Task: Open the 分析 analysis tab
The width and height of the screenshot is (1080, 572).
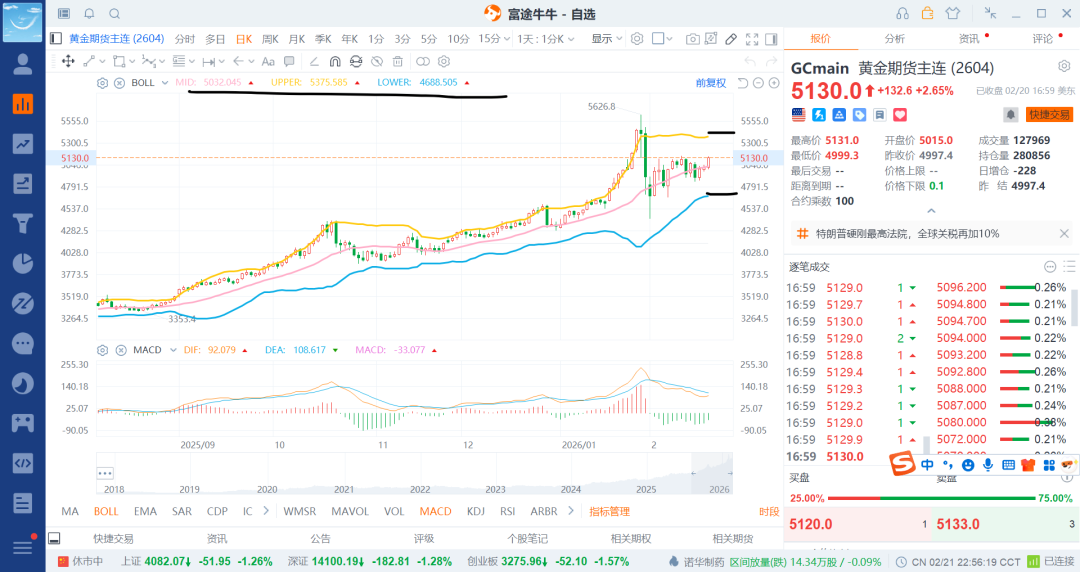Action: click(895, 39)
